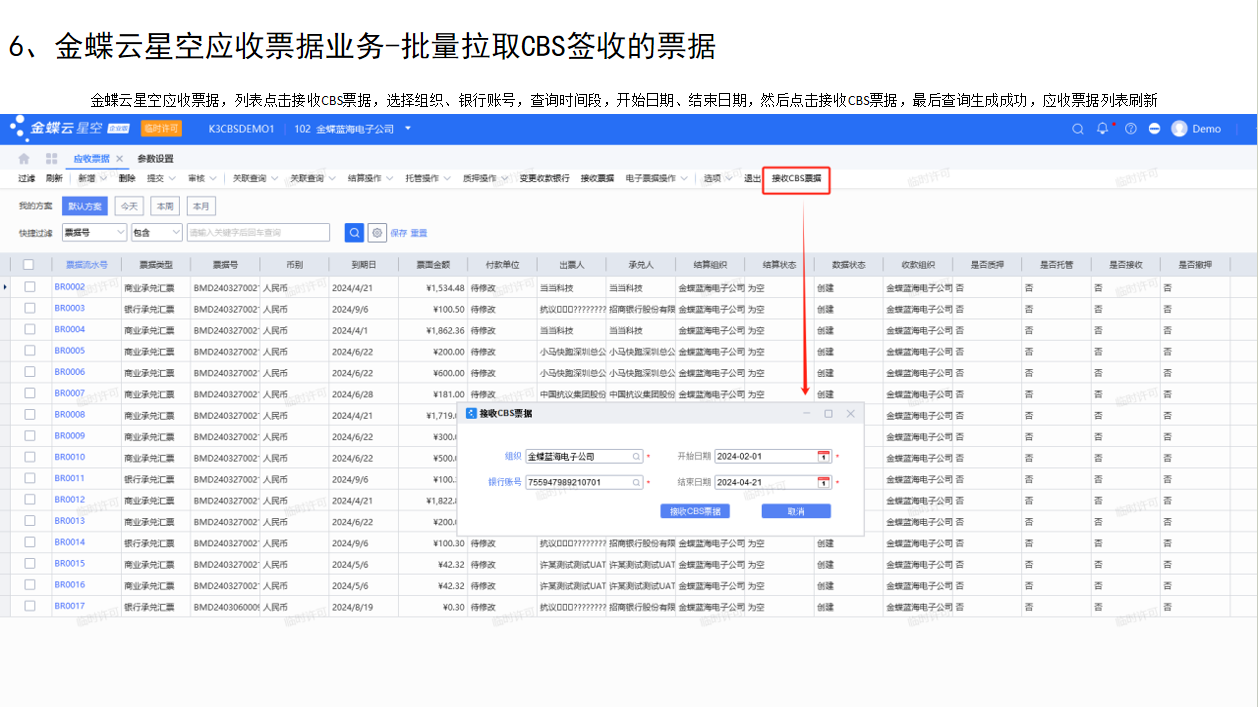
Task: Expand the 审核 toolbar dropdown
Action: tap(213, 178)
